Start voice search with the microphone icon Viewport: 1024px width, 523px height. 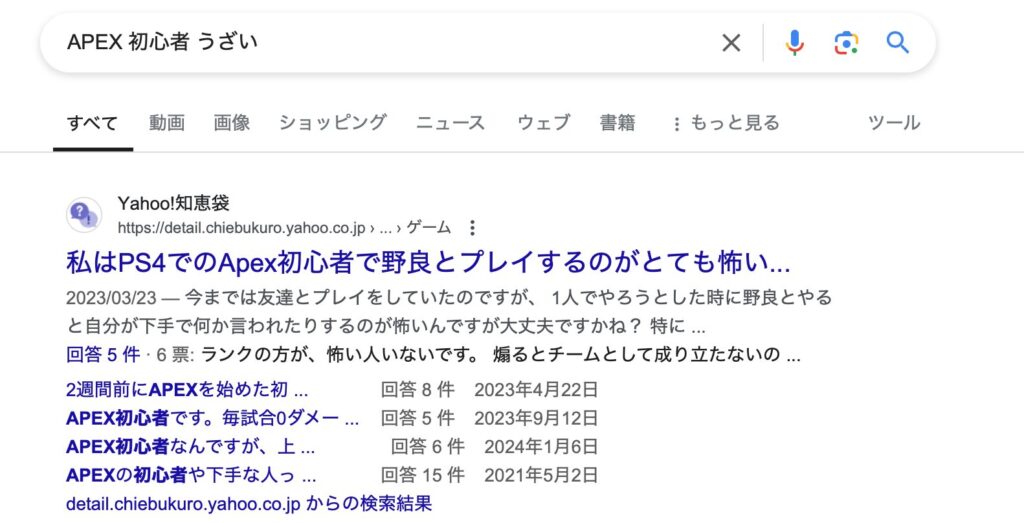pyautogui.click(x=795, y=42)
